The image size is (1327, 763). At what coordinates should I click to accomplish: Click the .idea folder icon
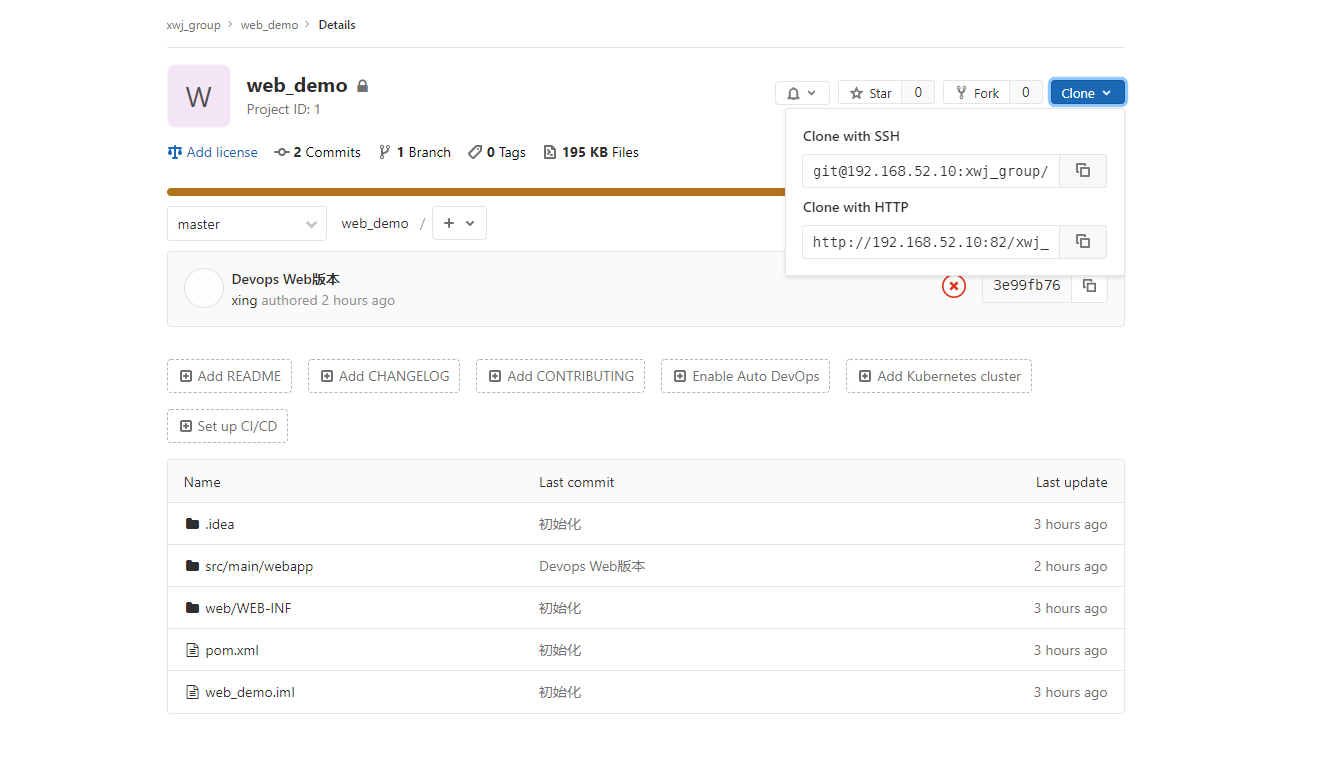tap(193, 524)
